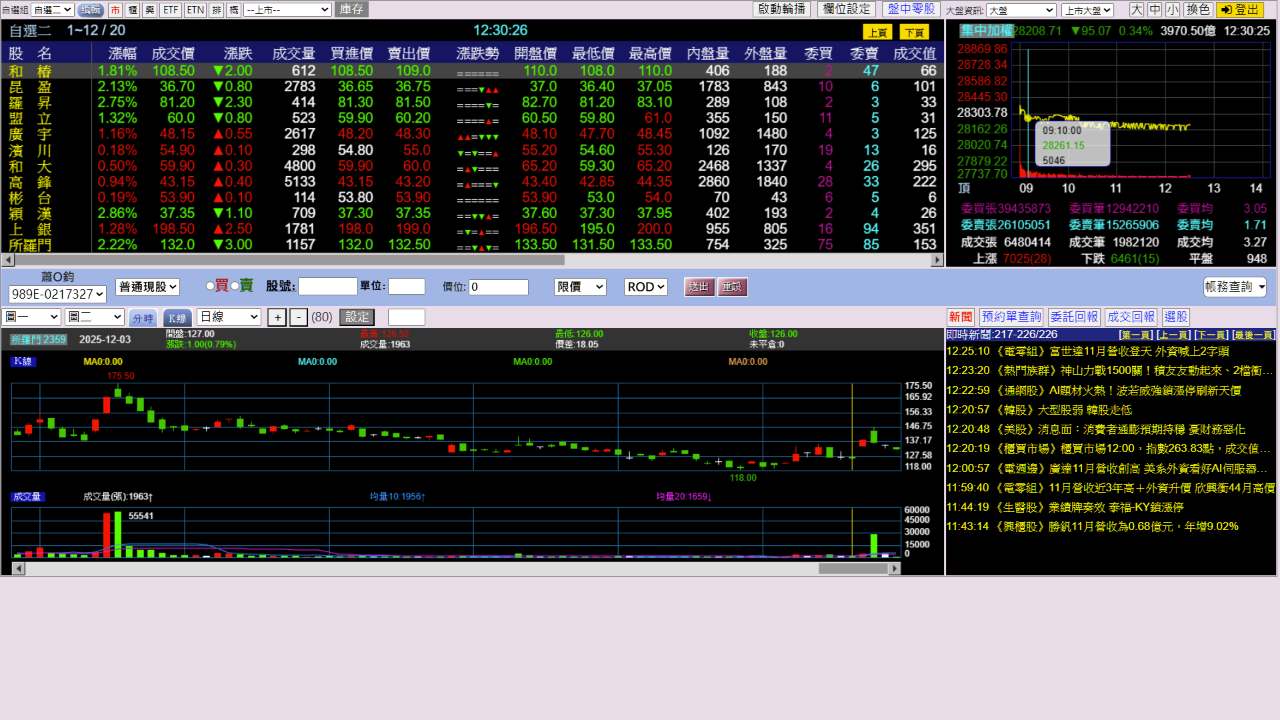Viewport: 1280px width, 720px height.
Task: Switch chart to K線 candlestick view
Action: point(177,317)
